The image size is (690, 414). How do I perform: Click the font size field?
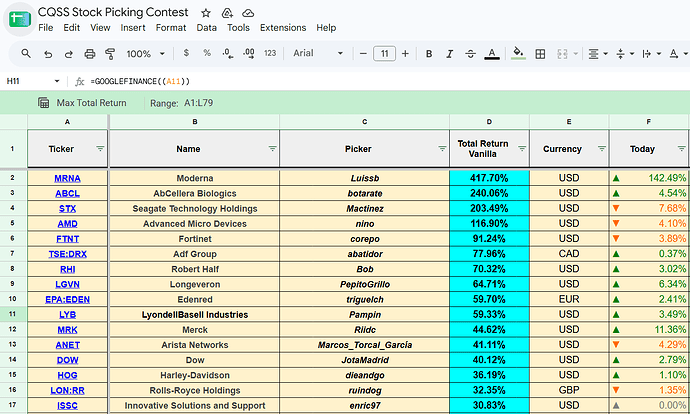[x=384, y=54]
